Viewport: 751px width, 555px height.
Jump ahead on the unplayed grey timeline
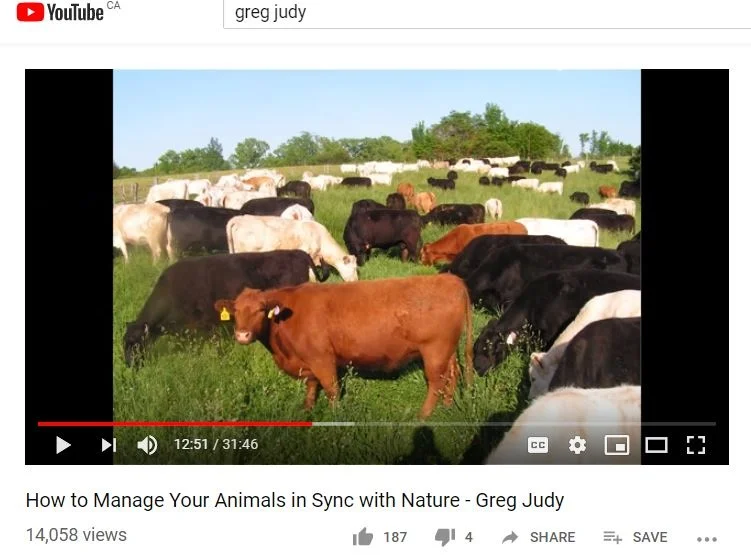[514, 424]
